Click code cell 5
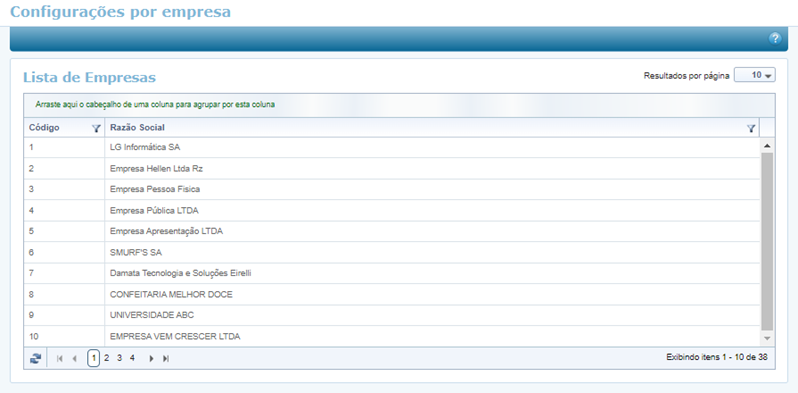Image resolution: width=798 pixels, height=393 pixels. (x=64, y=231)
